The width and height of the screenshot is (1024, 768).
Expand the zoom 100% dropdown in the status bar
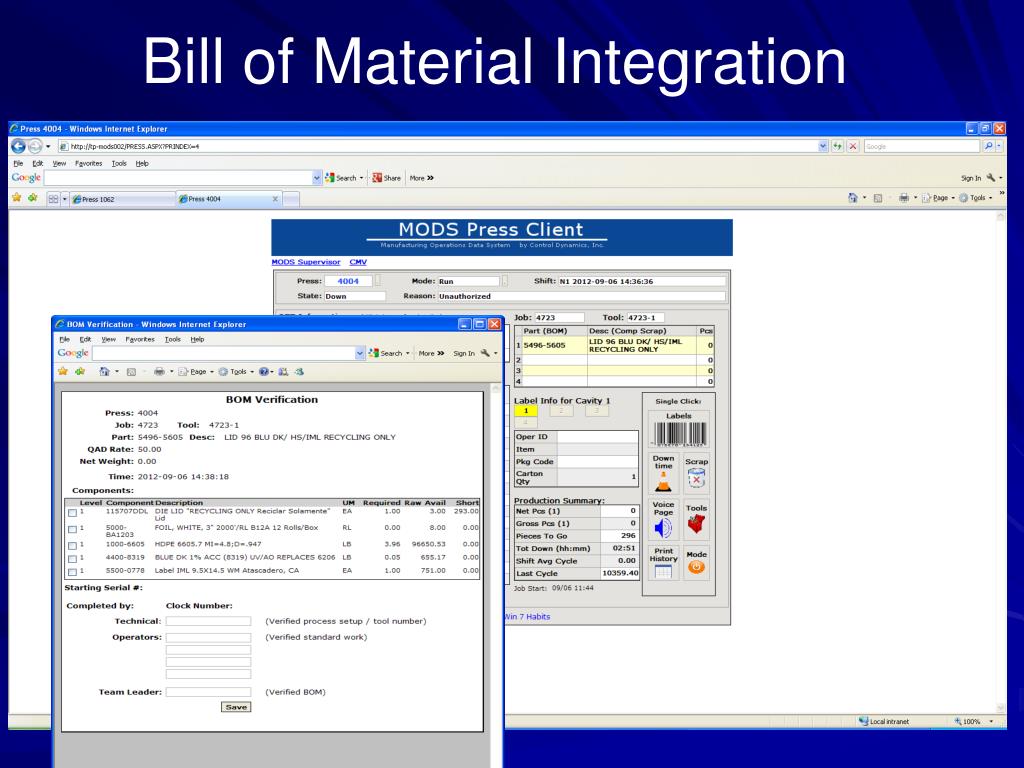click(991, 722)
